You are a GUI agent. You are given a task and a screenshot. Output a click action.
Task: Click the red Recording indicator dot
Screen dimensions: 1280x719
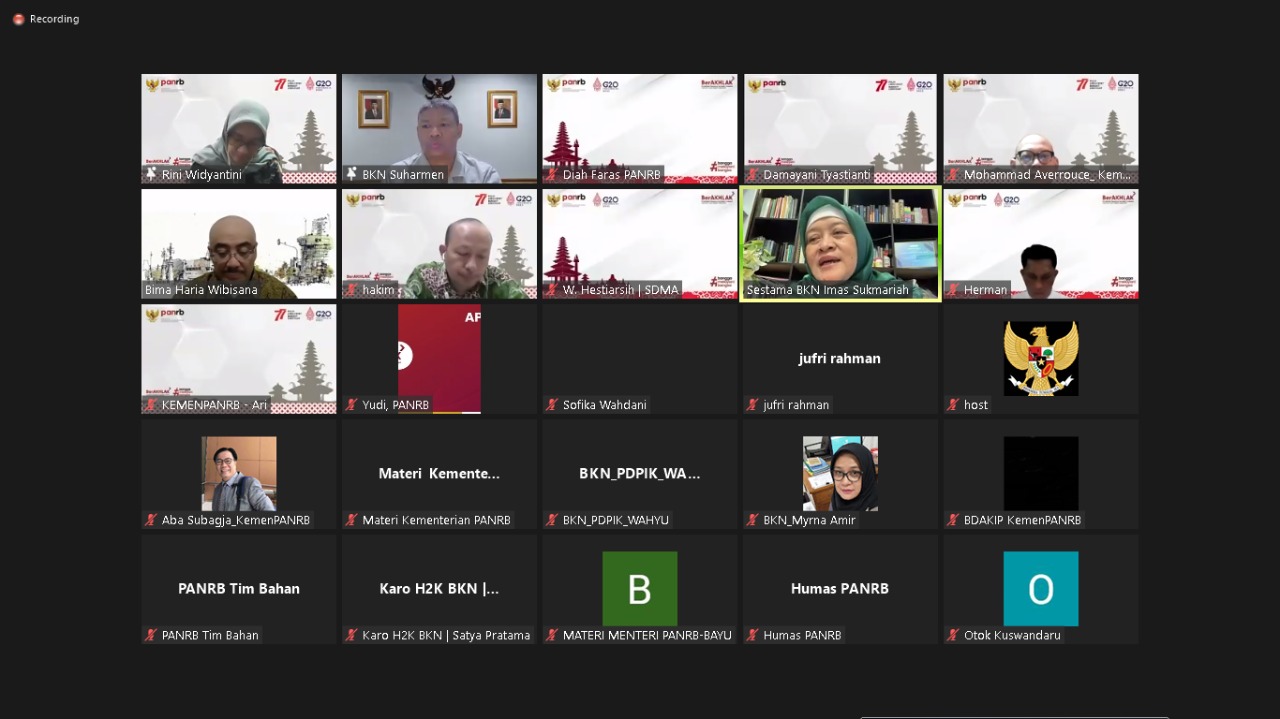point(18,19)
